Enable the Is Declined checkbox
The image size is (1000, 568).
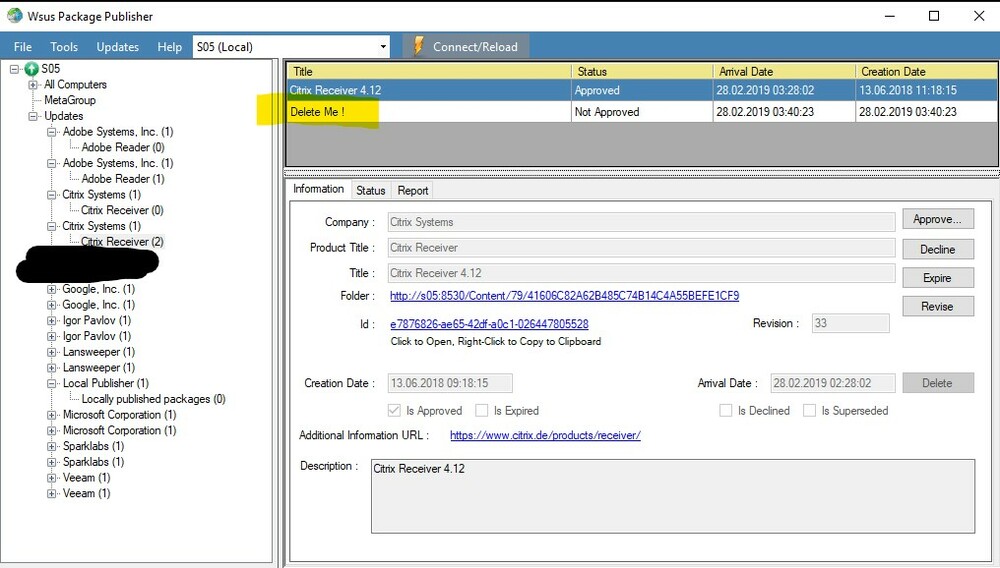coord(726,411)
